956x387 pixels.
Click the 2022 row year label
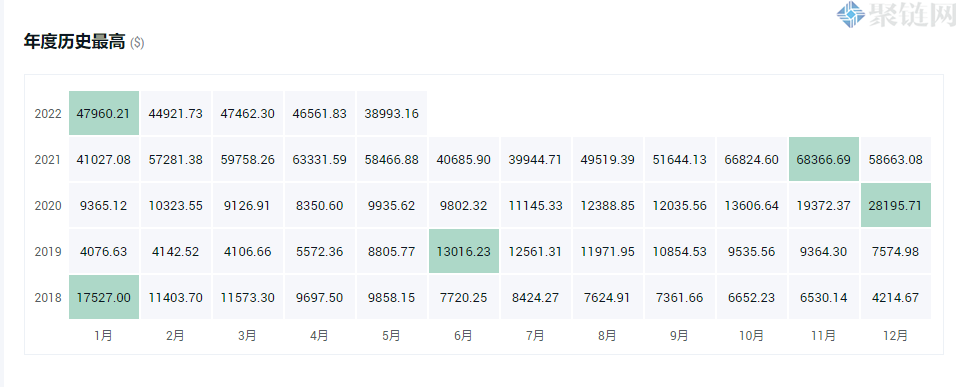(48, 113)
